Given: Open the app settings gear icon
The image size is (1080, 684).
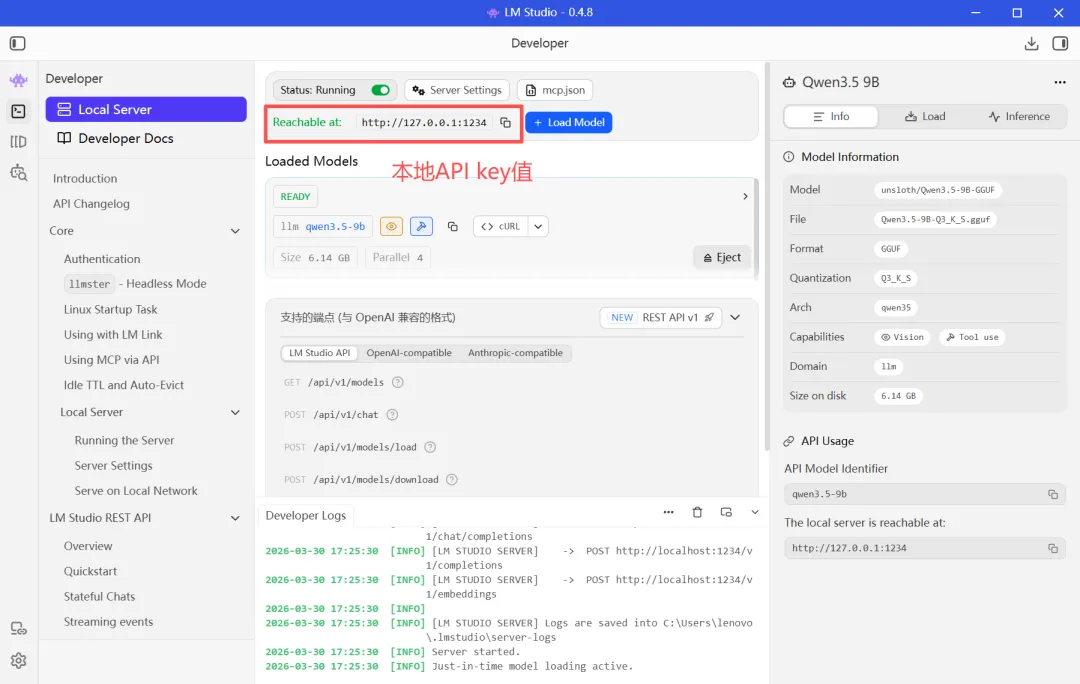Looking at the screenshot, I should [19, 661].
